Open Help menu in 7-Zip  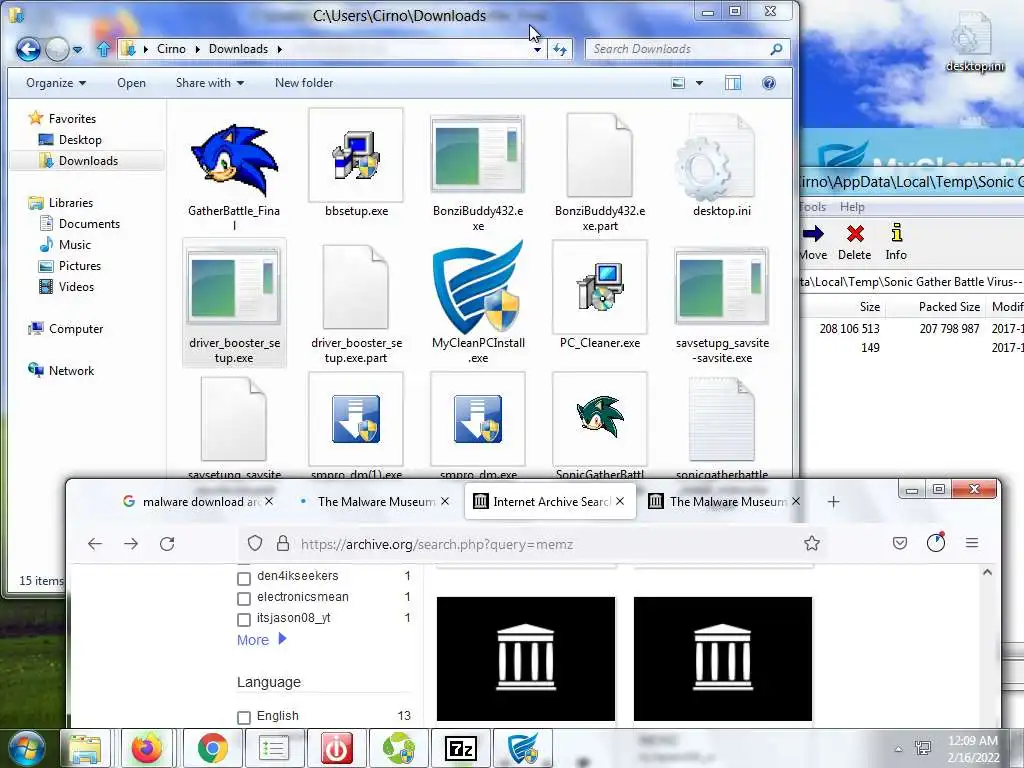(x=852, y=207)
